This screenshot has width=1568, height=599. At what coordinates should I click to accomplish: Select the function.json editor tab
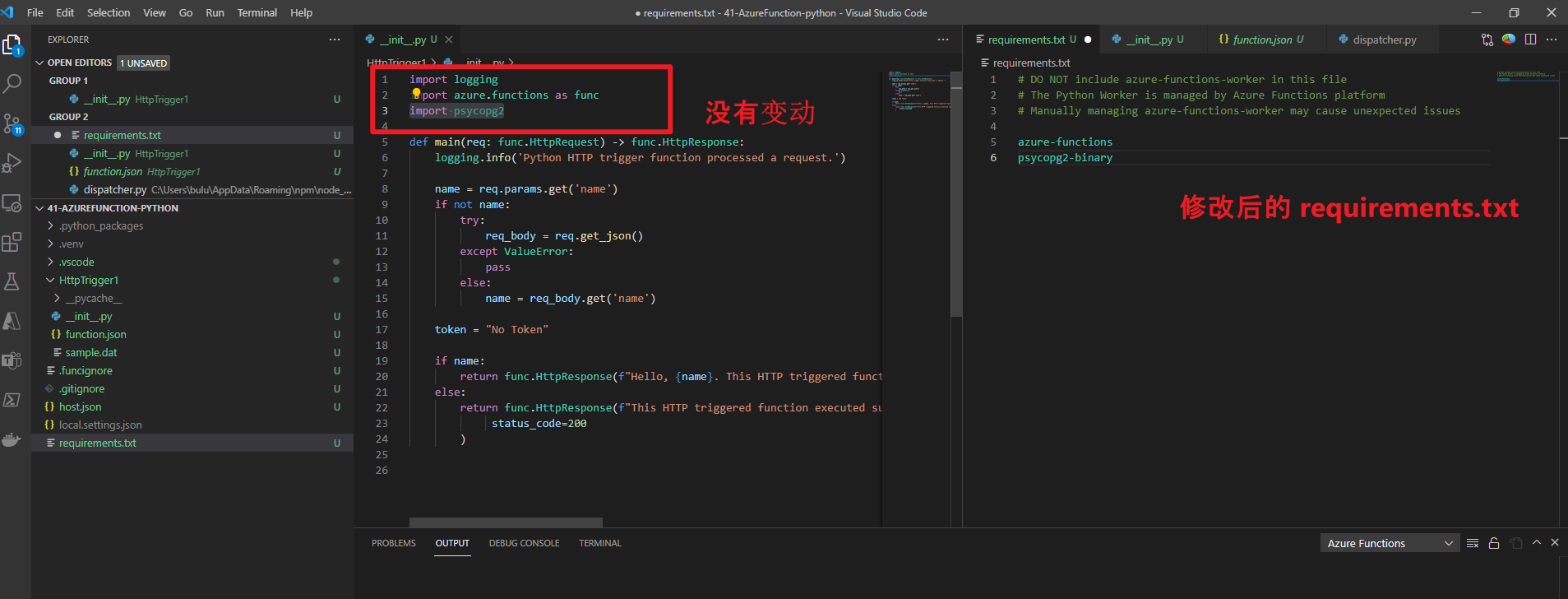click(x=1262, y=39)
